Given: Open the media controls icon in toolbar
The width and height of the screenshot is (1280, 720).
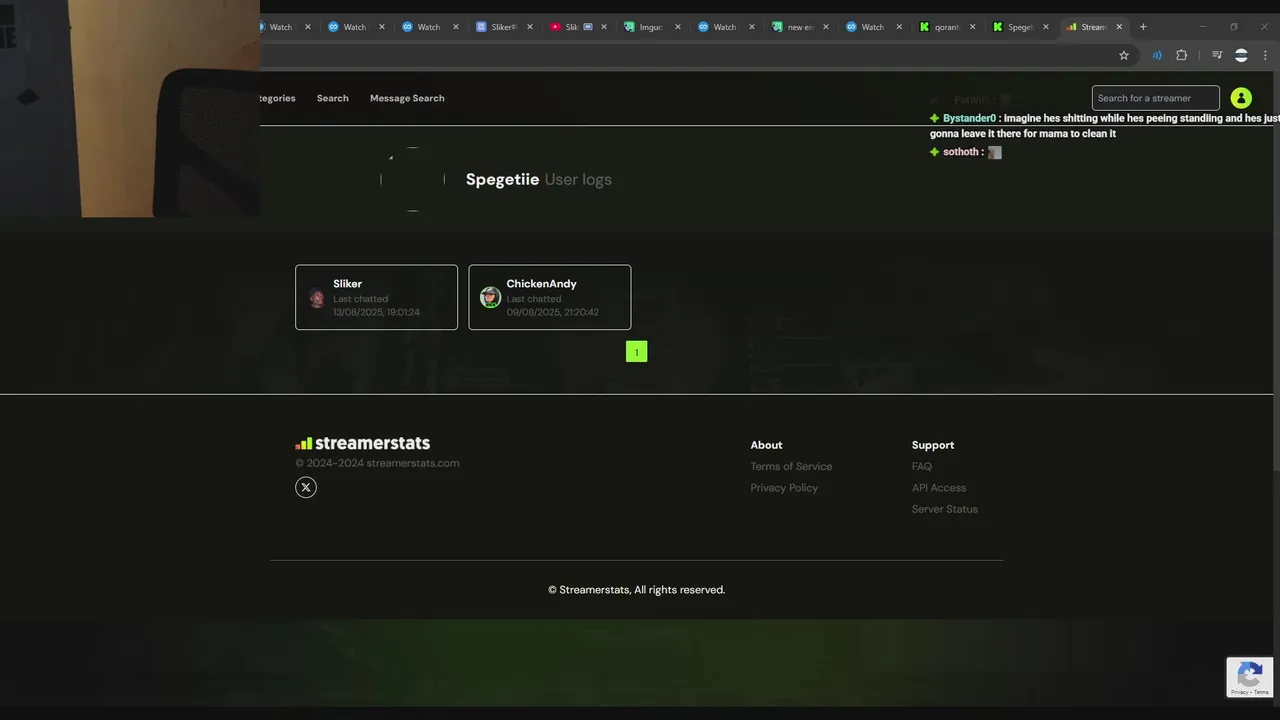Looking at the screenshot, I should pos(1217,55).
